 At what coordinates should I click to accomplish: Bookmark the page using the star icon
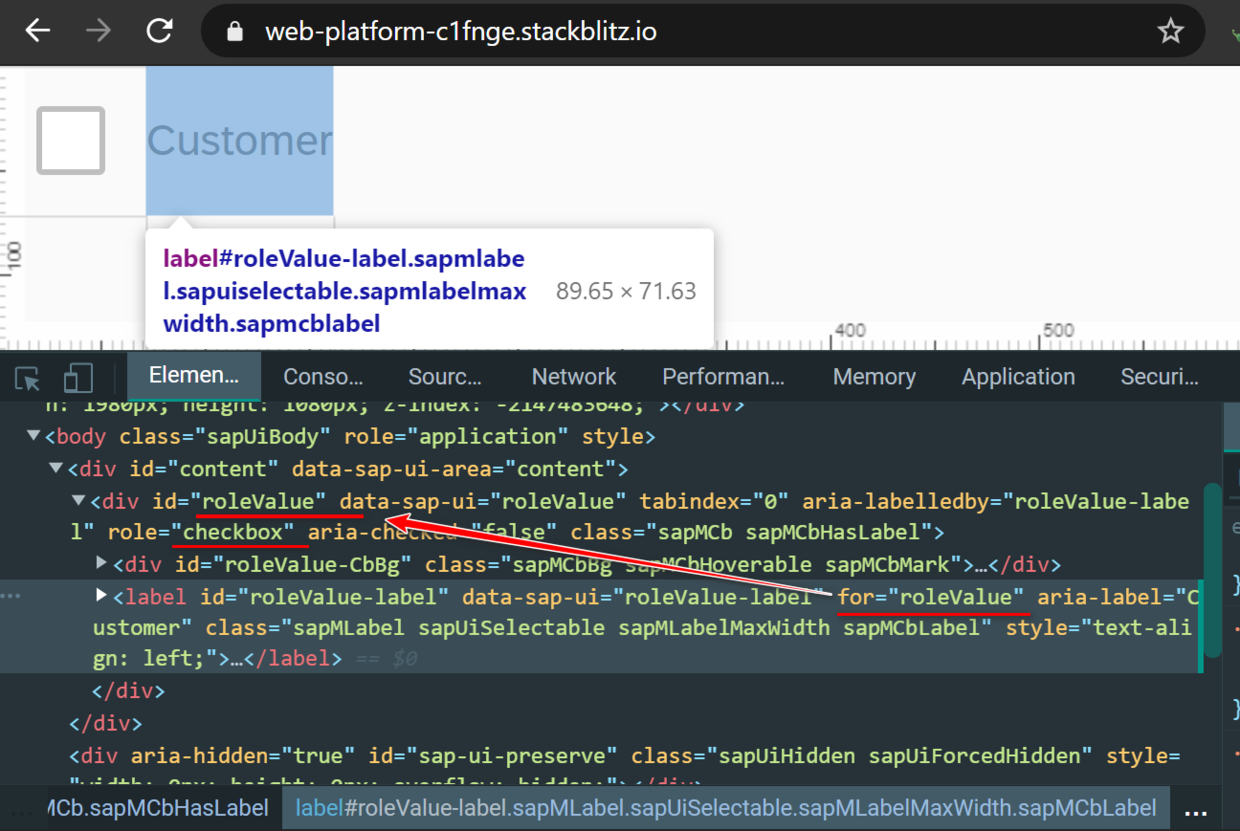[x=1171, y=31]
